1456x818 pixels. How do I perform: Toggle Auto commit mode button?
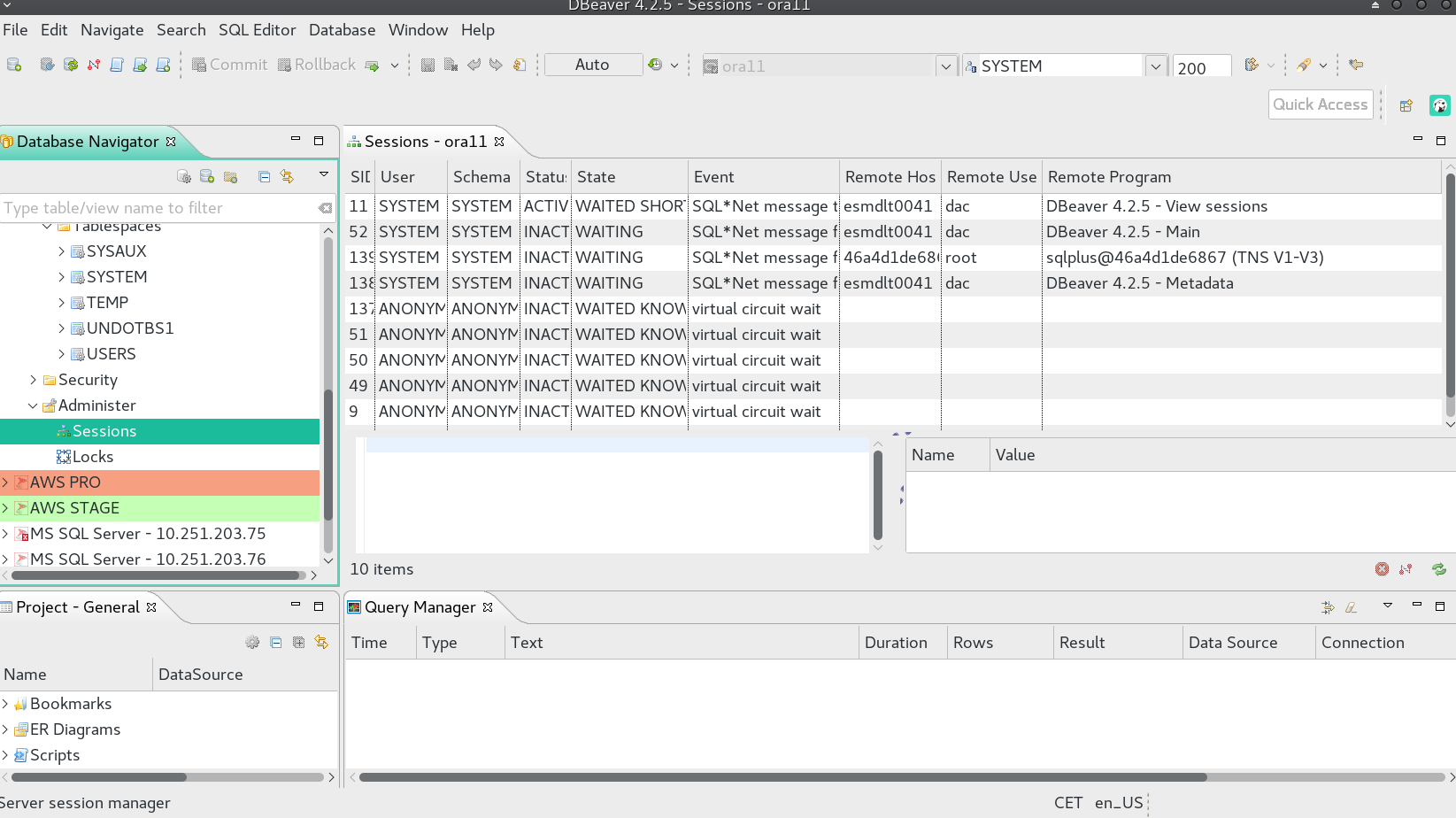coord(592,65)
